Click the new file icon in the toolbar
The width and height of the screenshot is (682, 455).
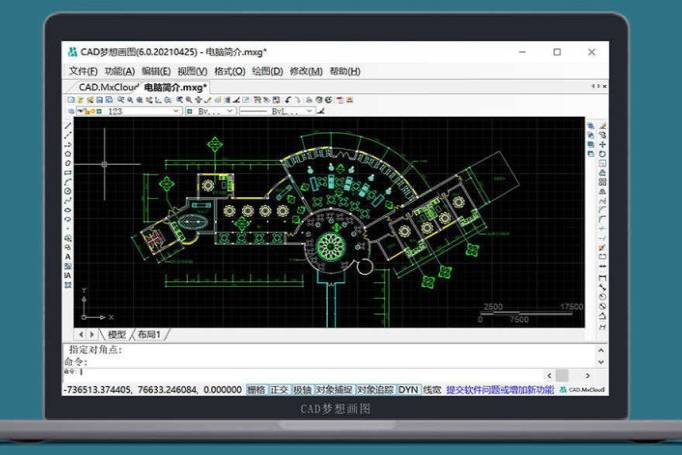pyautogui.click(x=71, y=100)
